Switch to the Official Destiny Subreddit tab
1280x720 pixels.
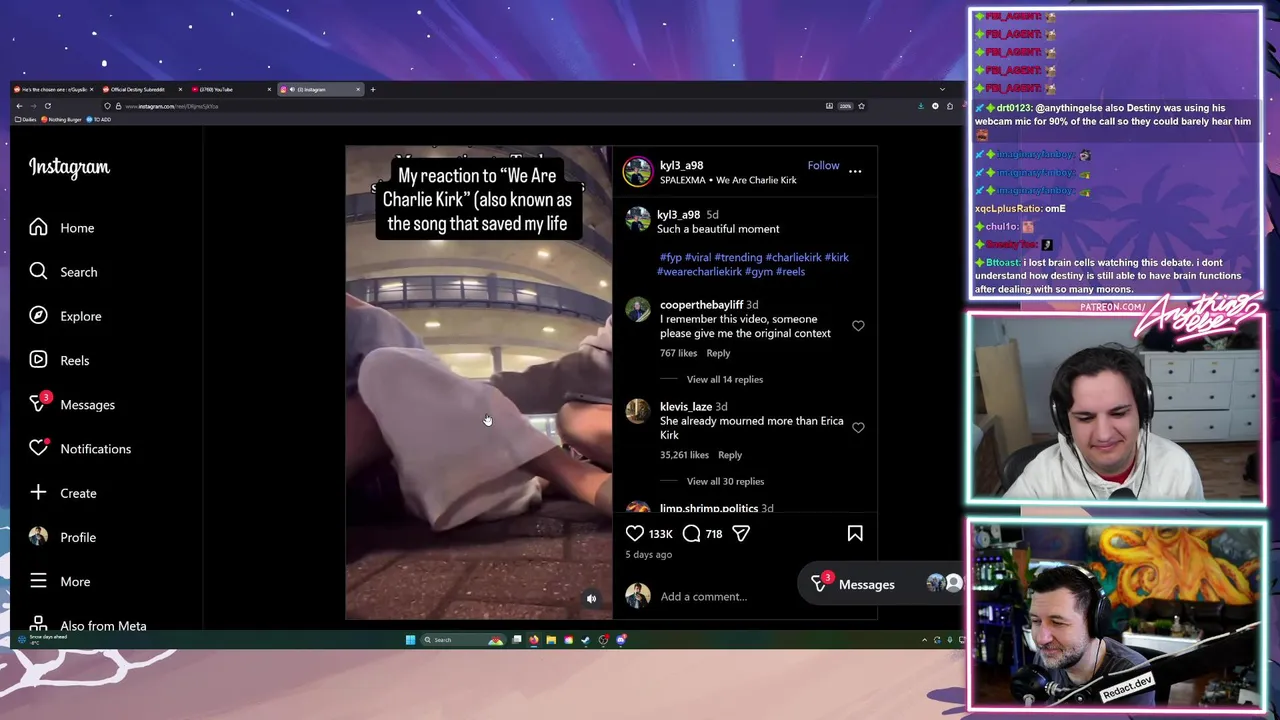(x=140, y=89)
